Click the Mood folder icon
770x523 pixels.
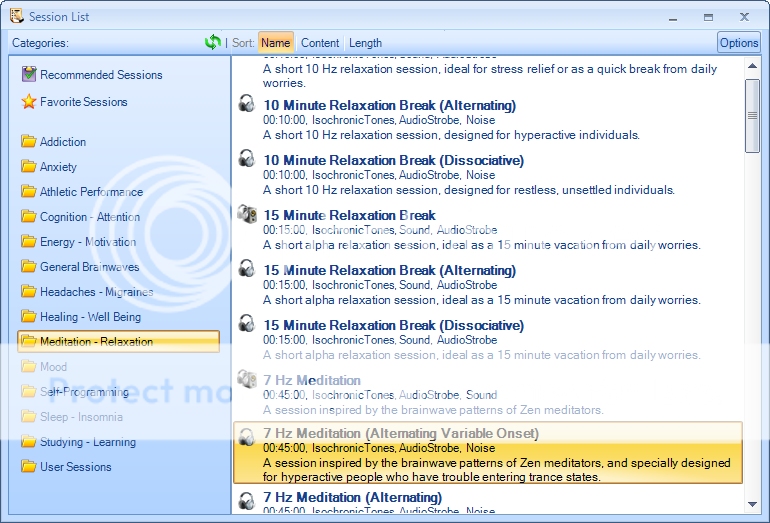point(29,367)
